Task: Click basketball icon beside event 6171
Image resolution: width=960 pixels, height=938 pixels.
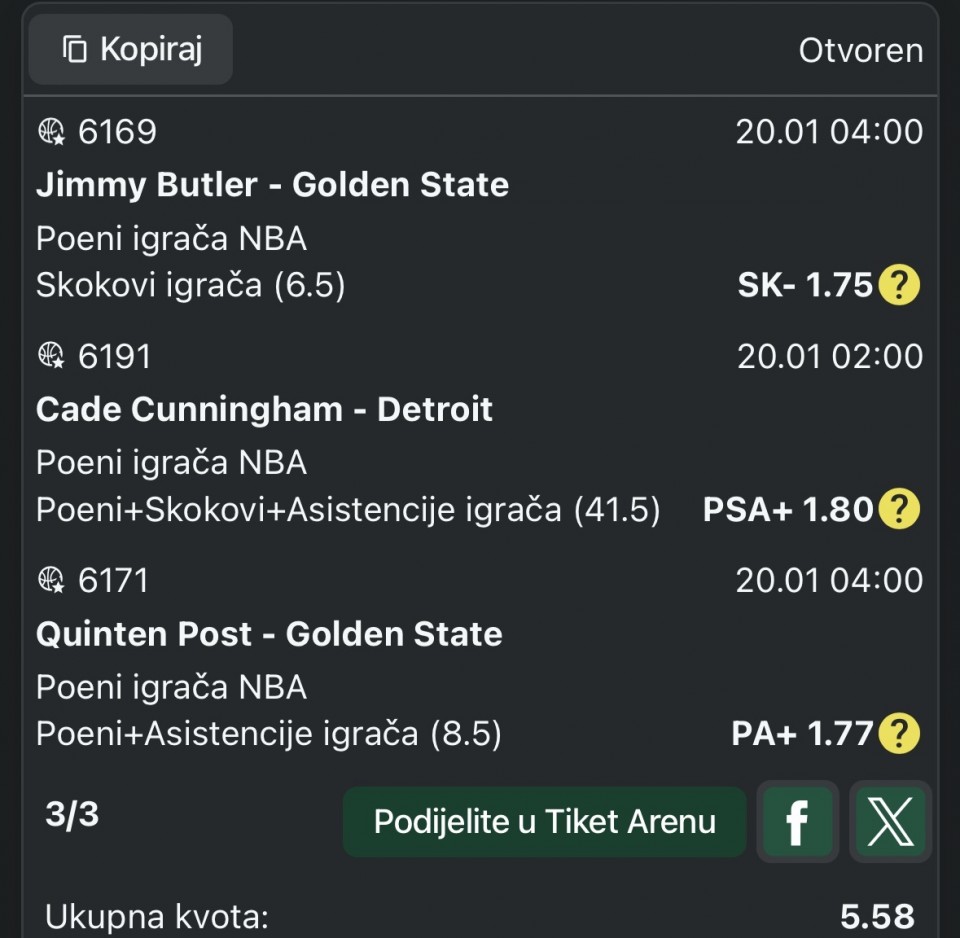Action: [x=51, y=580]
